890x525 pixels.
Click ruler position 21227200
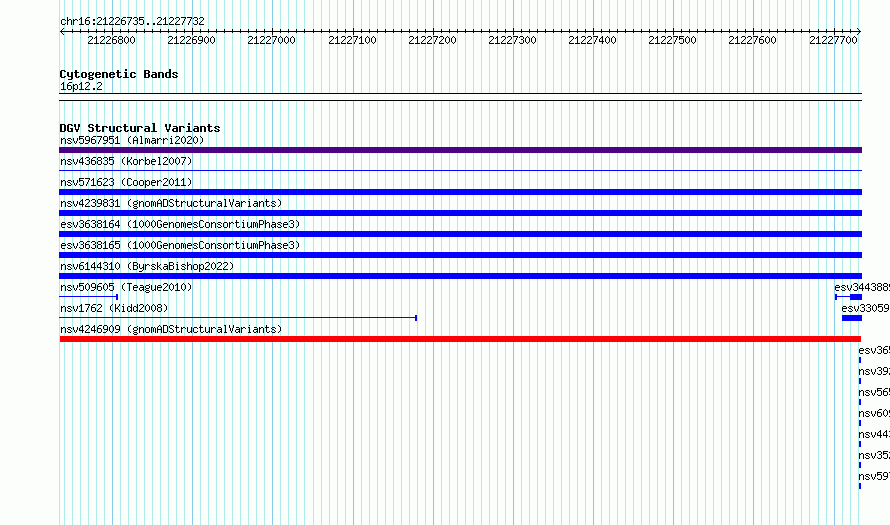point(433,40)
